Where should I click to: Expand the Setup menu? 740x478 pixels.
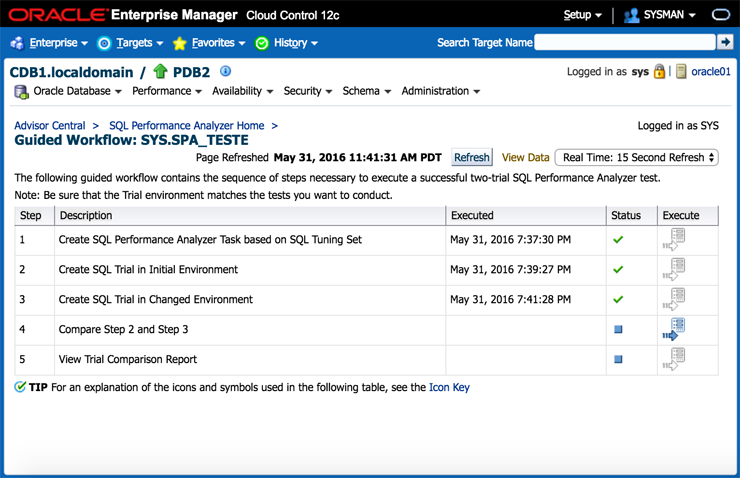[582, 15]
